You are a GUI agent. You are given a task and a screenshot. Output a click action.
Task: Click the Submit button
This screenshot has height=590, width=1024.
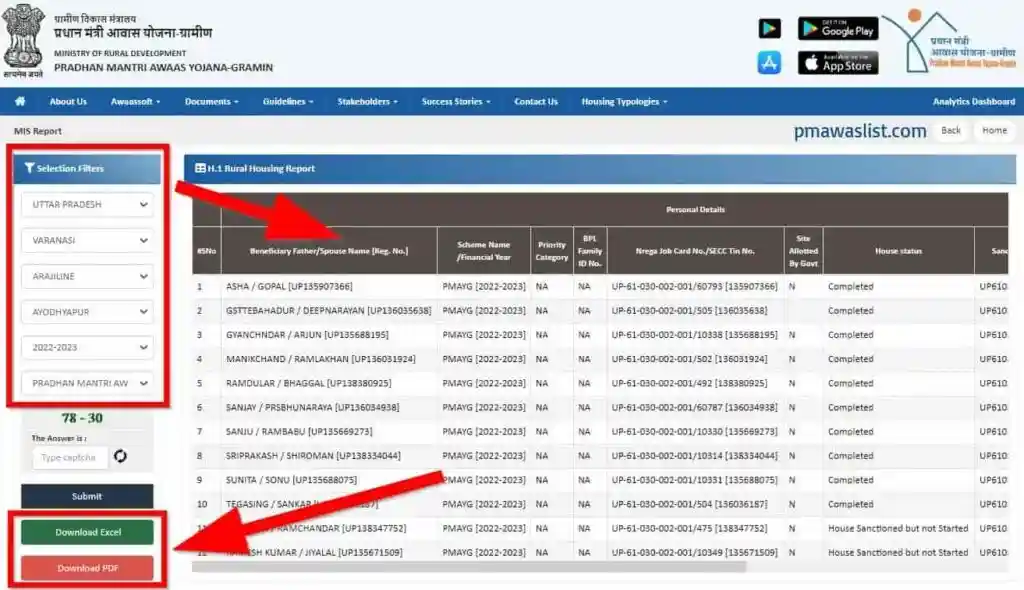click(x=87, y=496)
